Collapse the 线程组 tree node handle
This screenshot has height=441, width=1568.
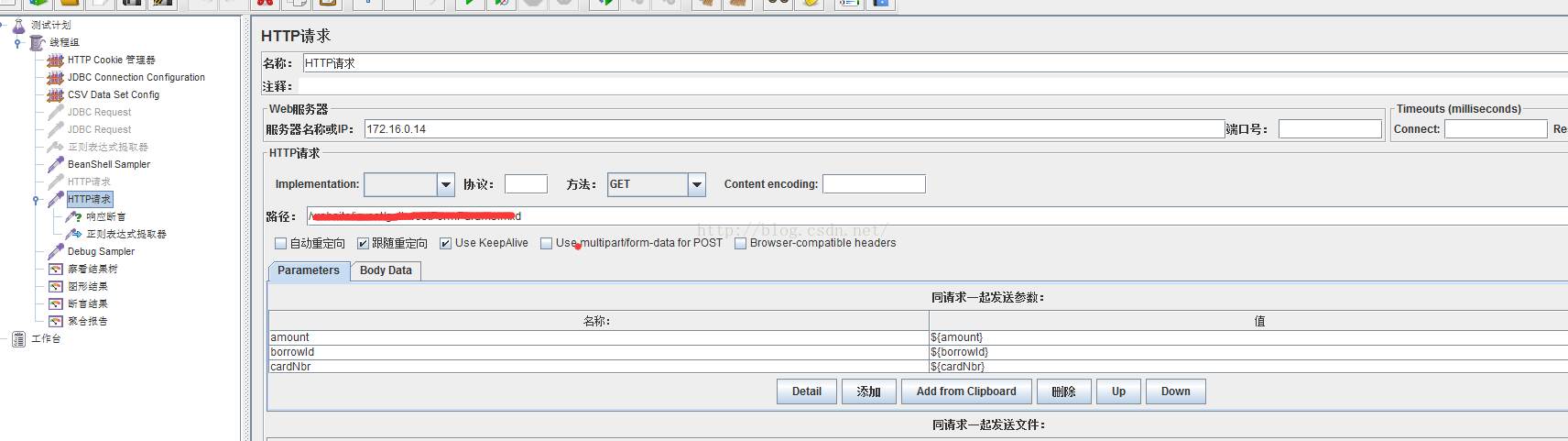pyautogui.click(x=17, y=42)
